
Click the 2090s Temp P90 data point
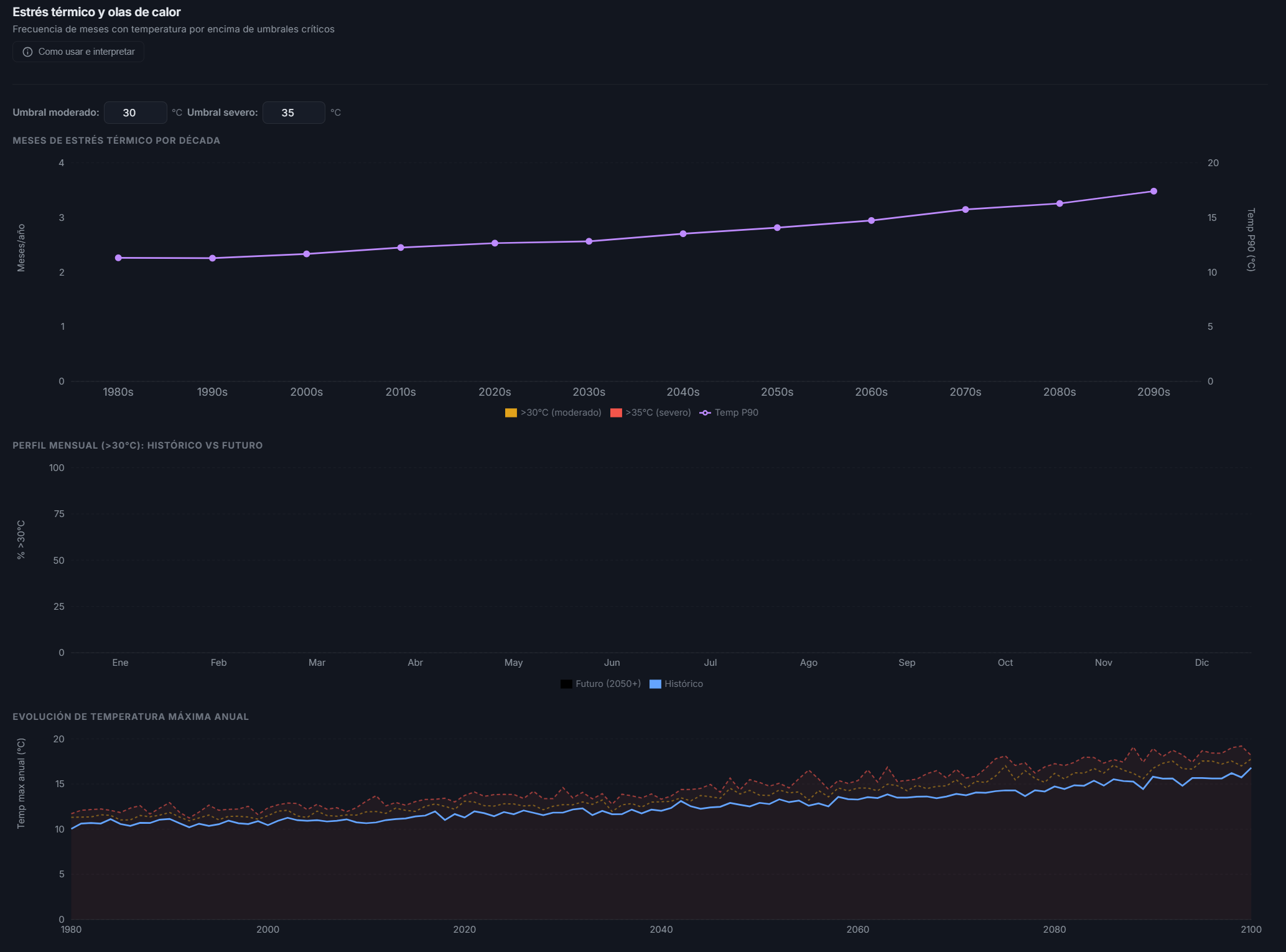coord(1153,192)
